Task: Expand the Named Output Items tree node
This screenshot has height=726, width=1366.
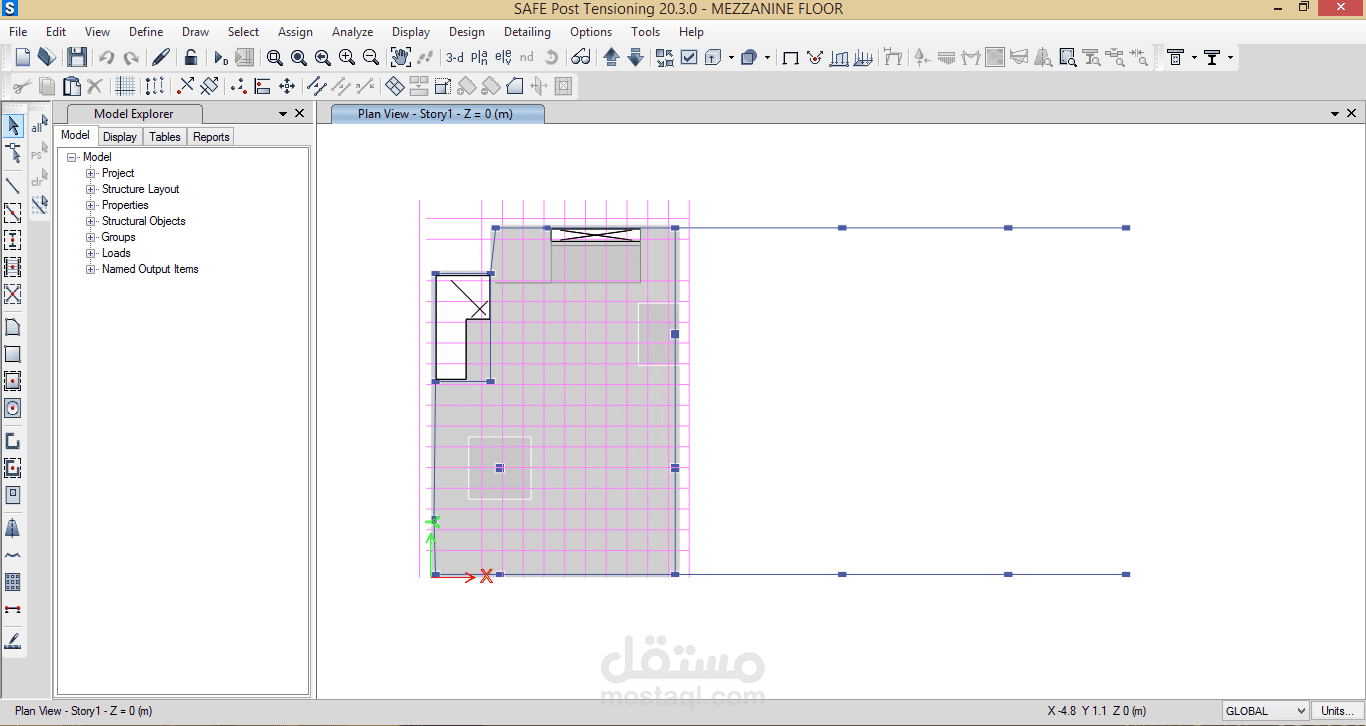Action: pos(91,269)
